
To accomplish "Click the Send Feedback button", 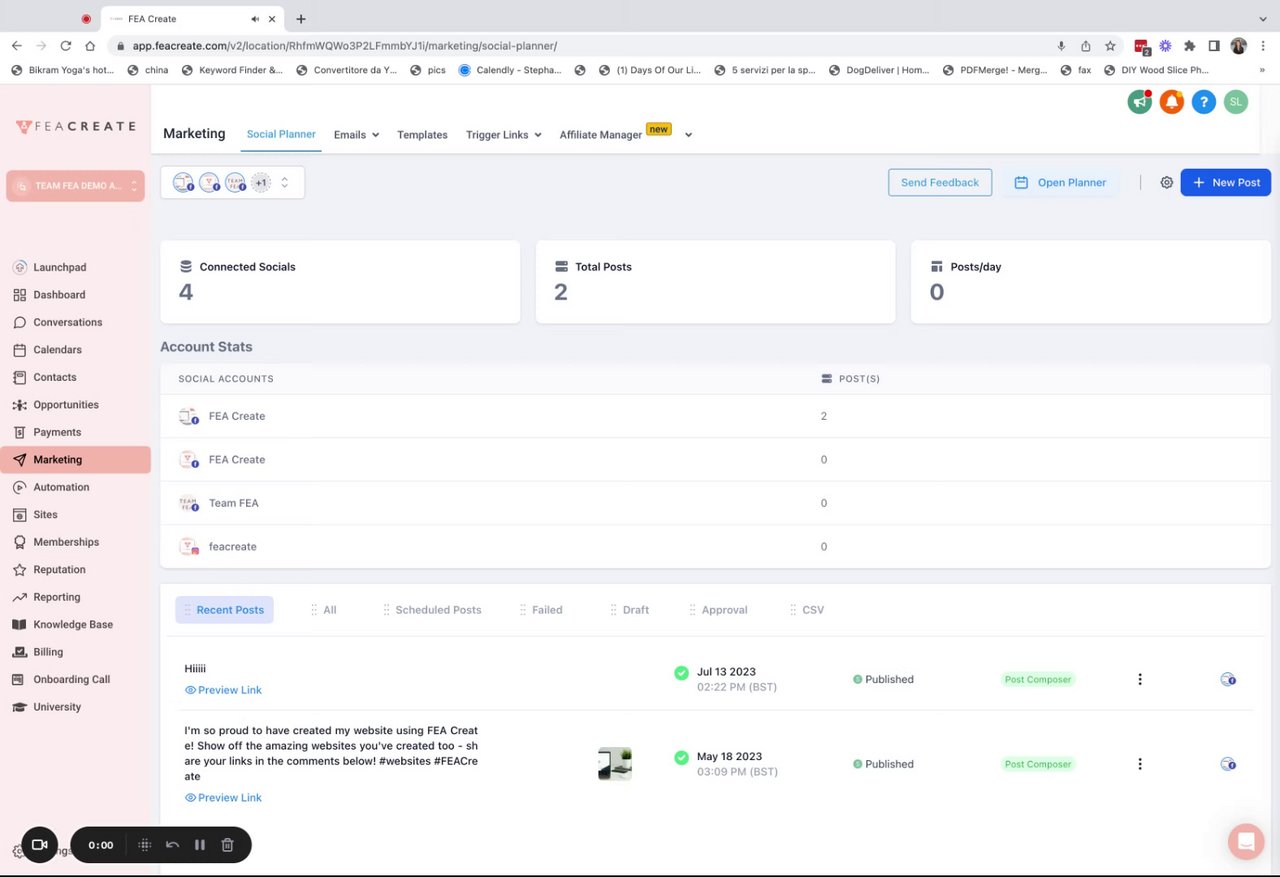I will 940,183.
